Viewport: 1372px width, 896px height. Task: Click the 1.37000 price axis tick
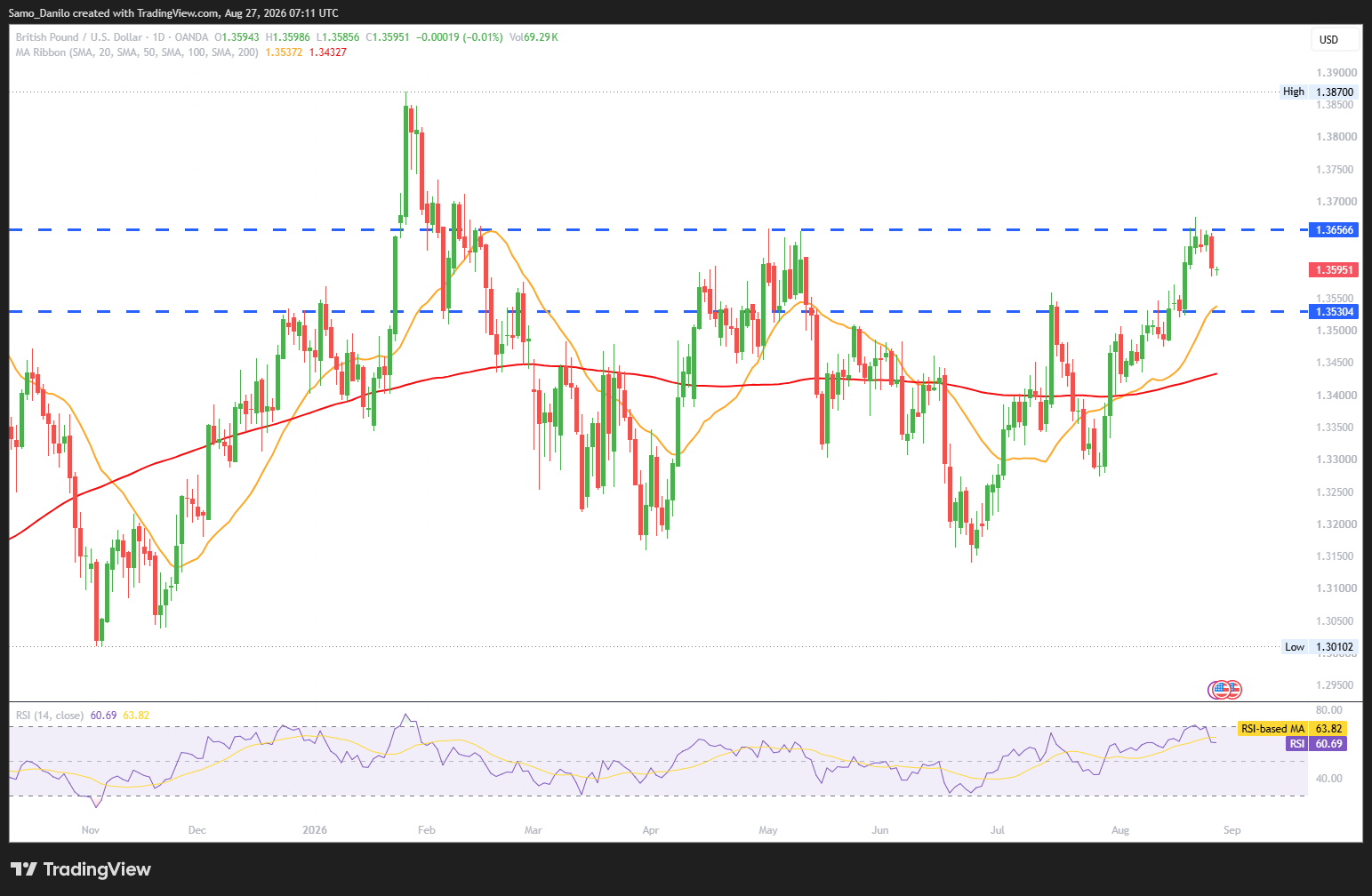click(x=1336, y=202)
